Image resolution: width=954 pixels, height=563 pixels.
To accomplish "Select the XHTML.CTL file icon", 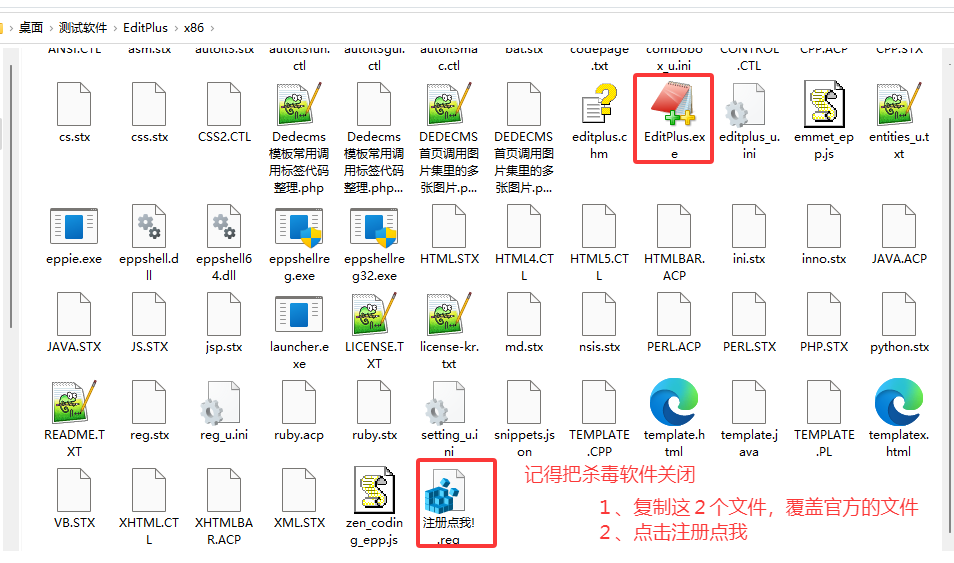I will pyautogui.click(x=149, y=491).
